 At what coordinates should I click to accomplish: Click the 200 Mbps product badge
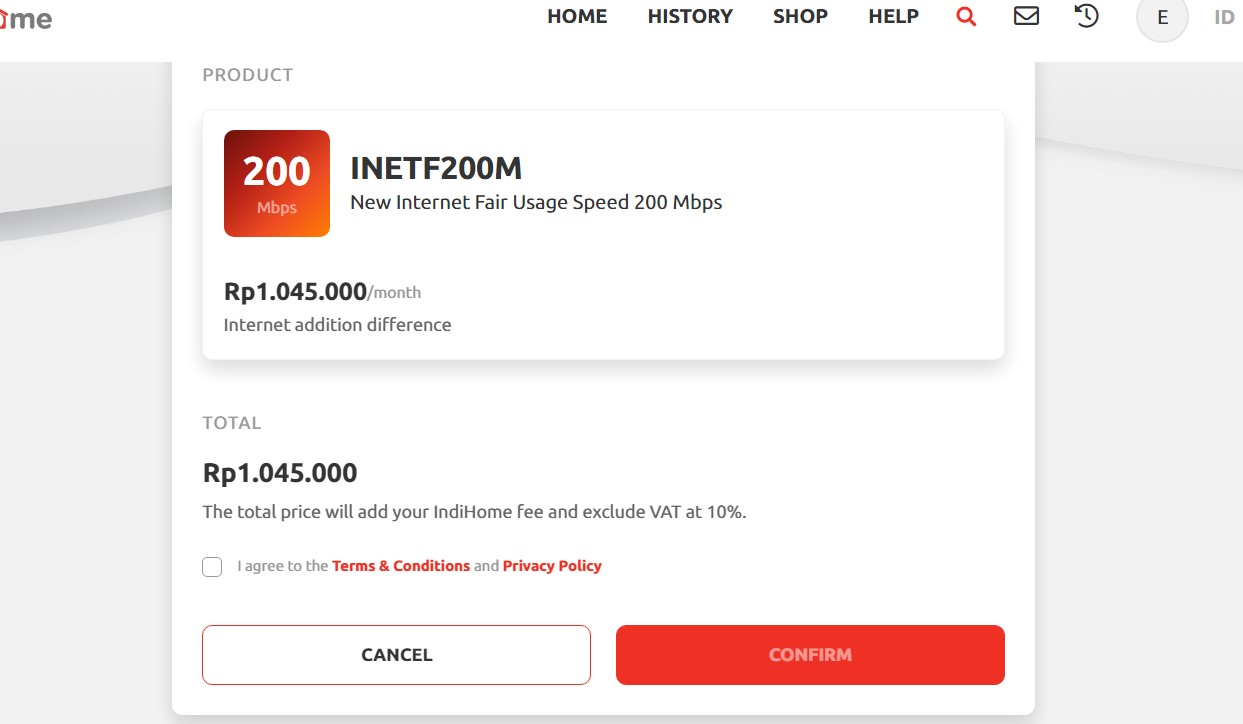point(277,183)
